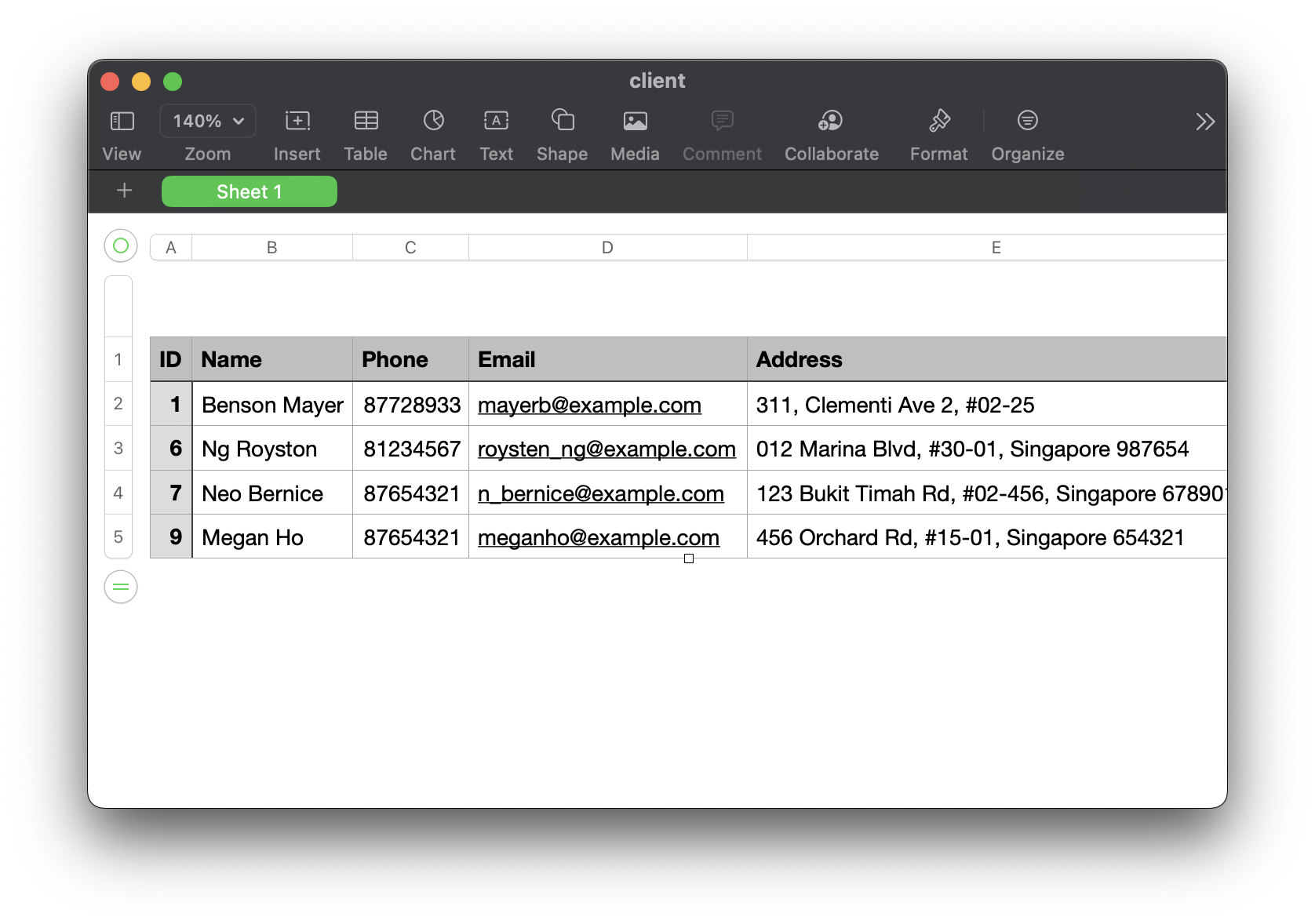Image resolution: width=1315 pixels, height=924 pixels.
Task: Select the Email header cell
Action: coord(607,359)
